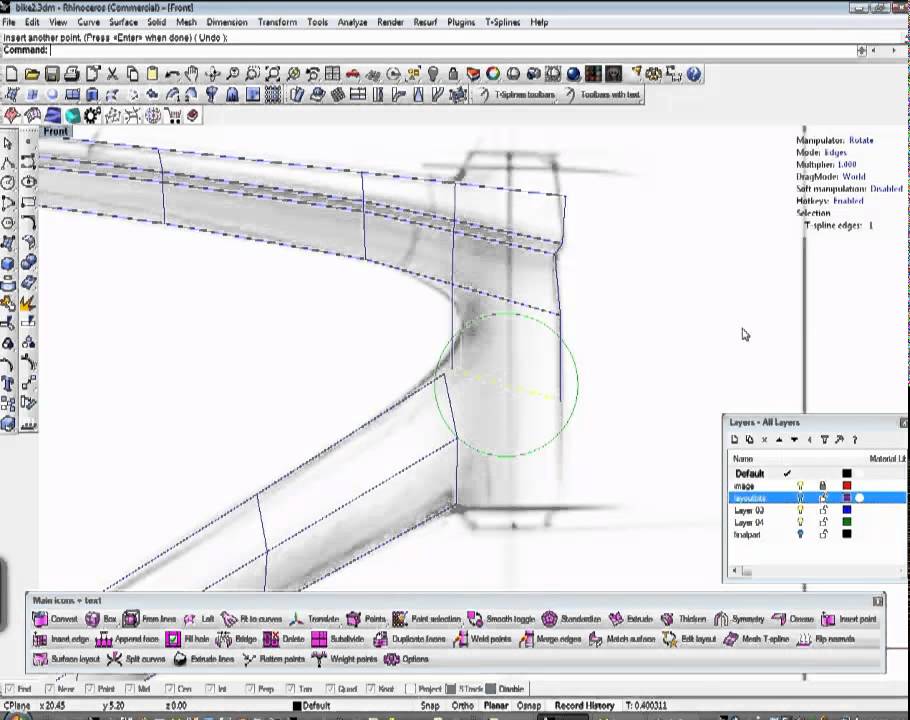
Task: Enable the Project osnap checkbox
Action: pos(410,689)
